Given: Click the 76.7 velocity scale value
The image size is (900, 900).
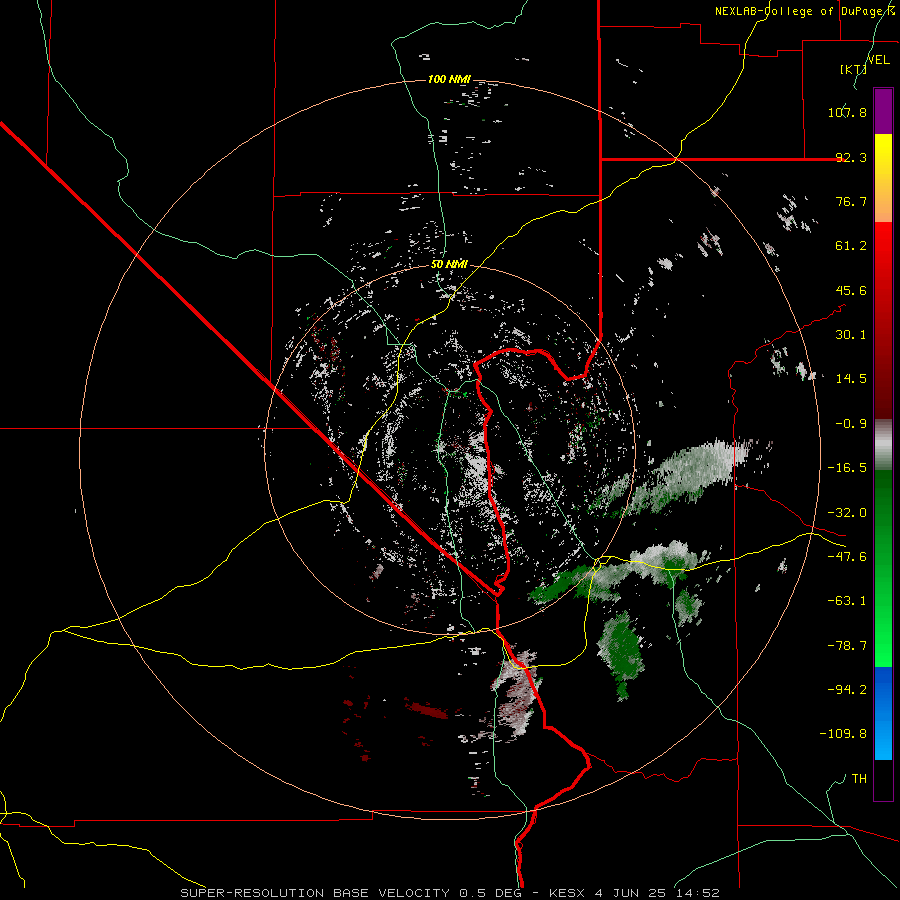Looking at the screenshot, I should point(851,201).
